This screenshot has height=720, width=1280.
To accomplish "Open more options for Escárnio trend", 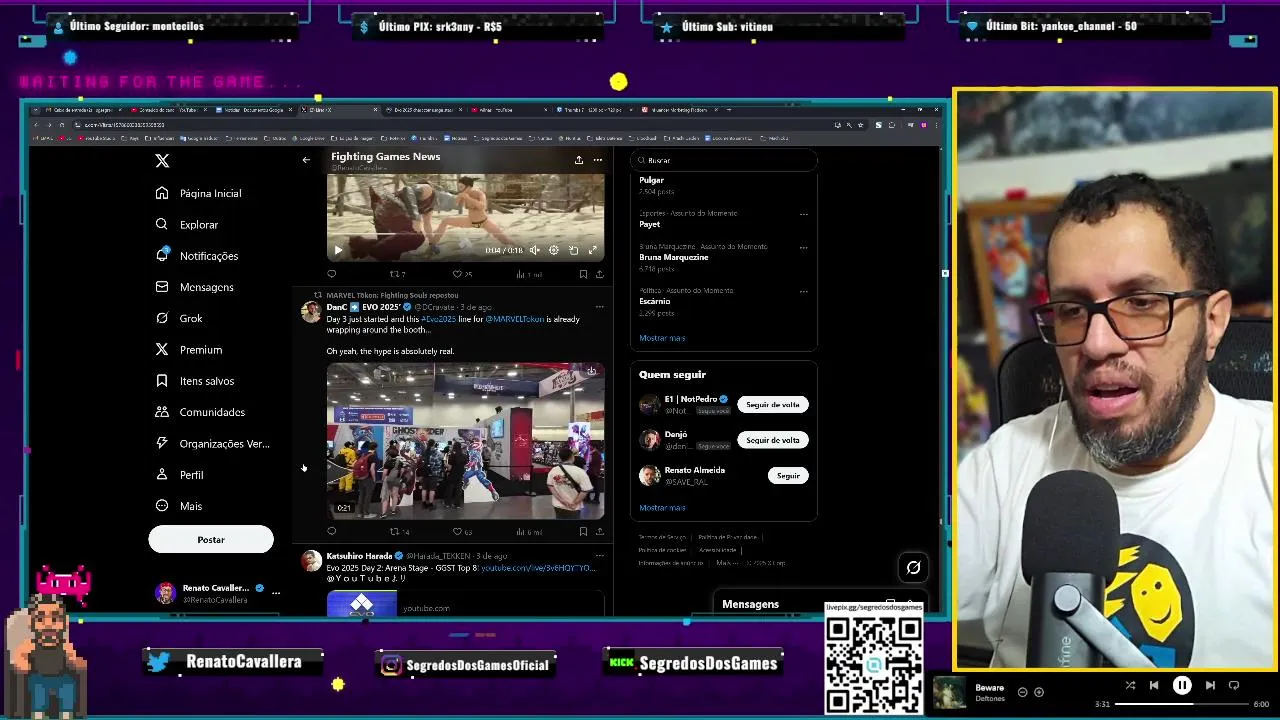I will click(803, 291).
